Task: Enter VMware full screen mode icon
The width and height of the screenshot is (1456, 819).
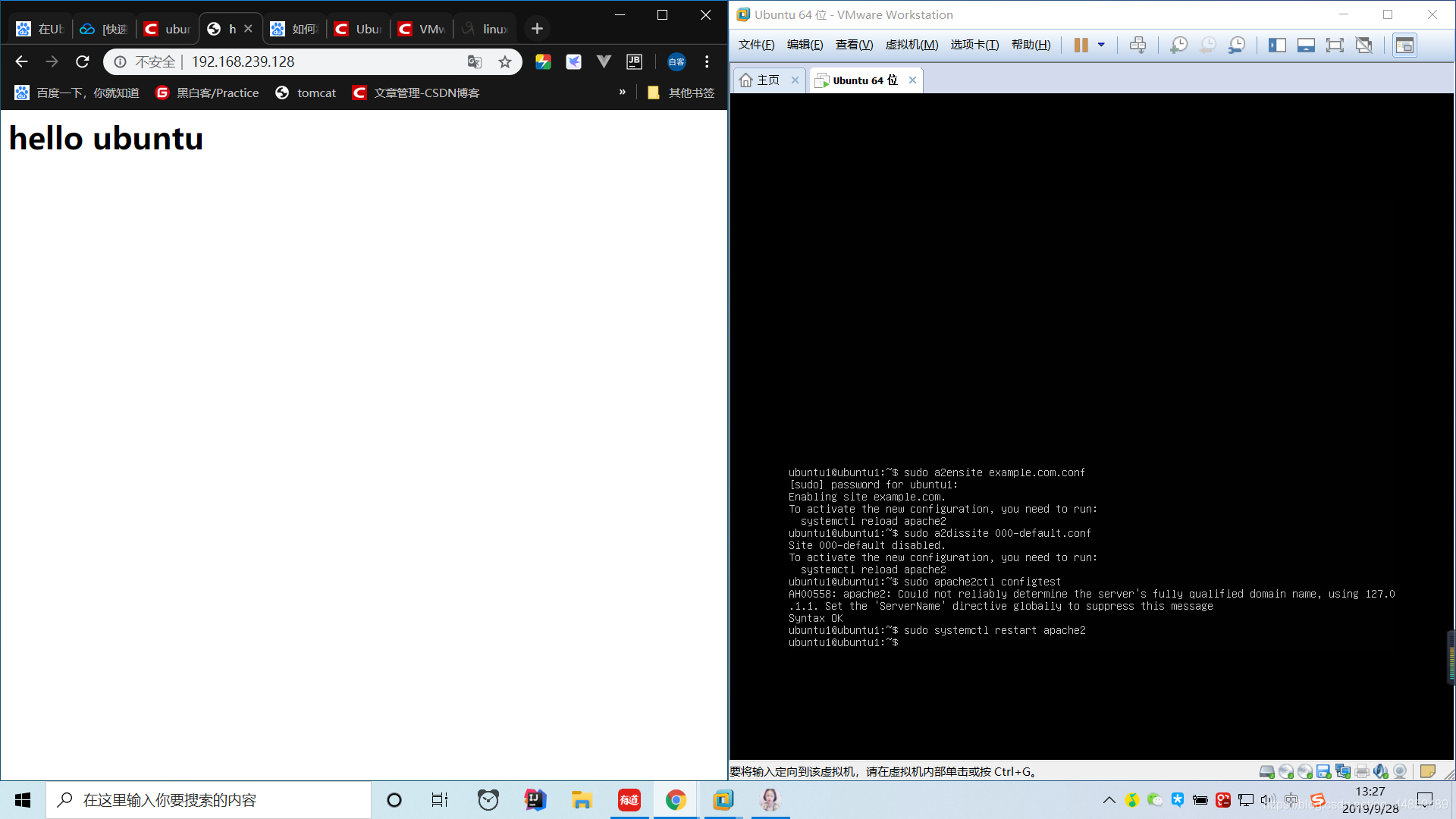Action: [1334, 45]
